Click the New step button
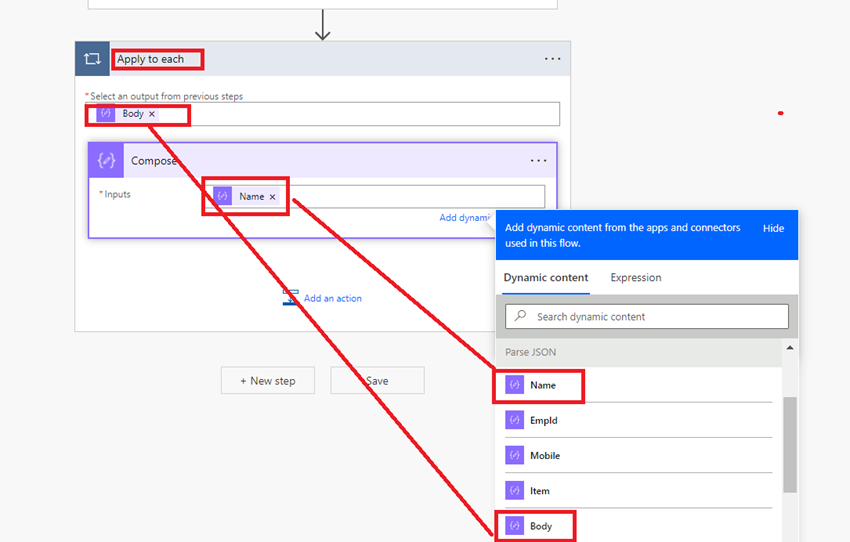Image resolution: width=850 pixels, height=542 pixels. tap(268, 380)
